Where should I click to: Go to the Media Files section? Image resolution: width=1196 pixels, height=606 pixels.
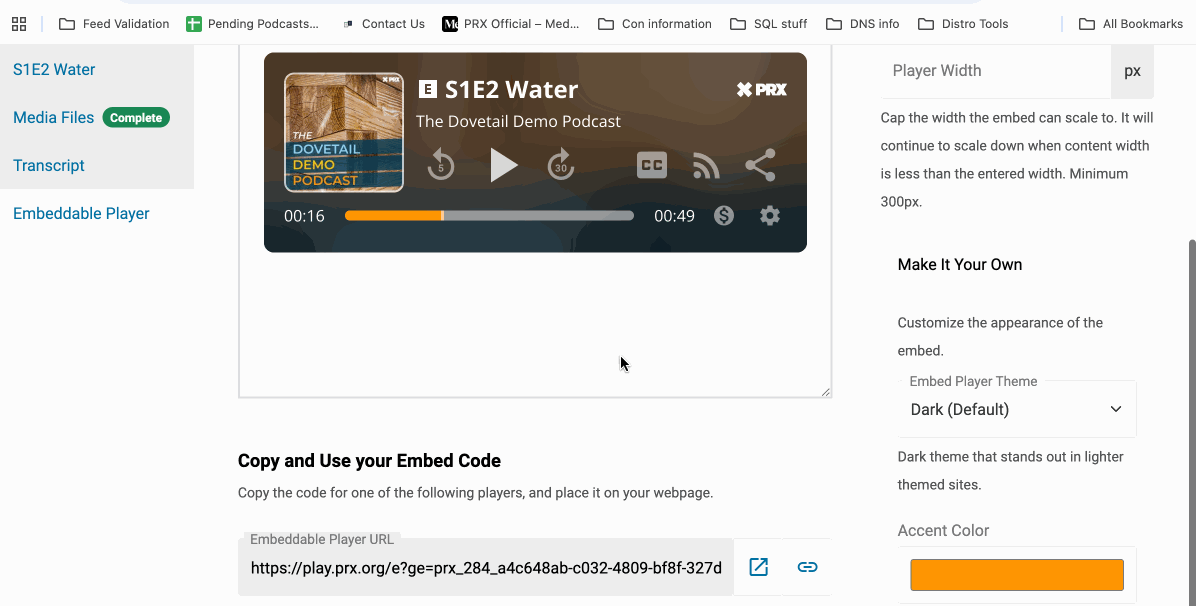pos(53,117)
